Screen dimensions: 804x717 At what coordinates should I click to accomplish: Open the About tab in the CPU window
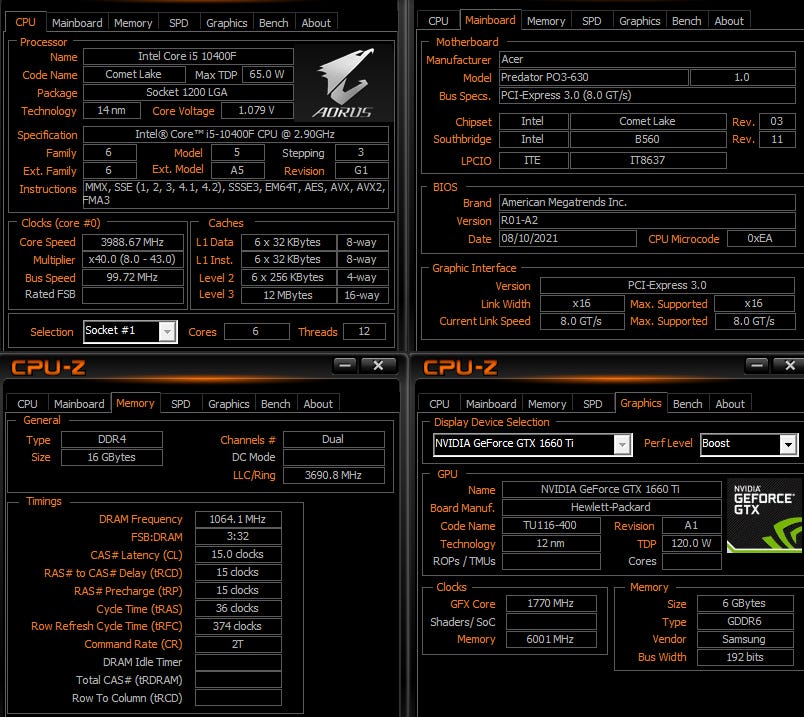pyautogui.click(x=316, y=23)
